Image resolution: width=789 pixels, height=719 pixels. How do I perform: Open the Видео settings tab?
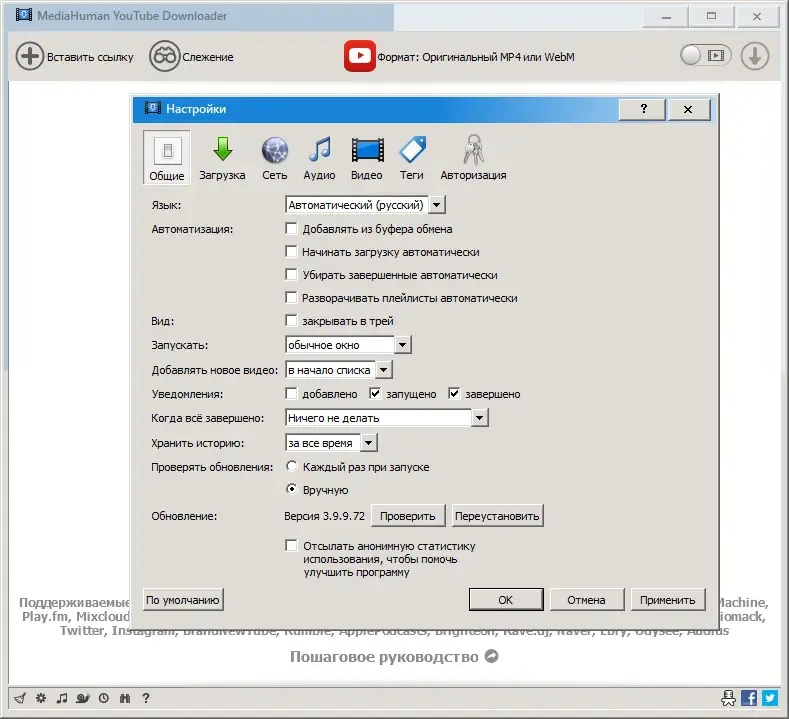(x=367, y=157)
